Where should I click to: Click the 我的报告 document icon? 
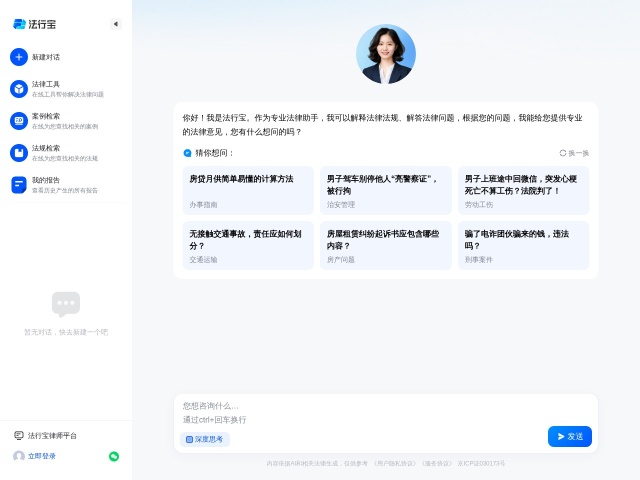coord(19,185)
